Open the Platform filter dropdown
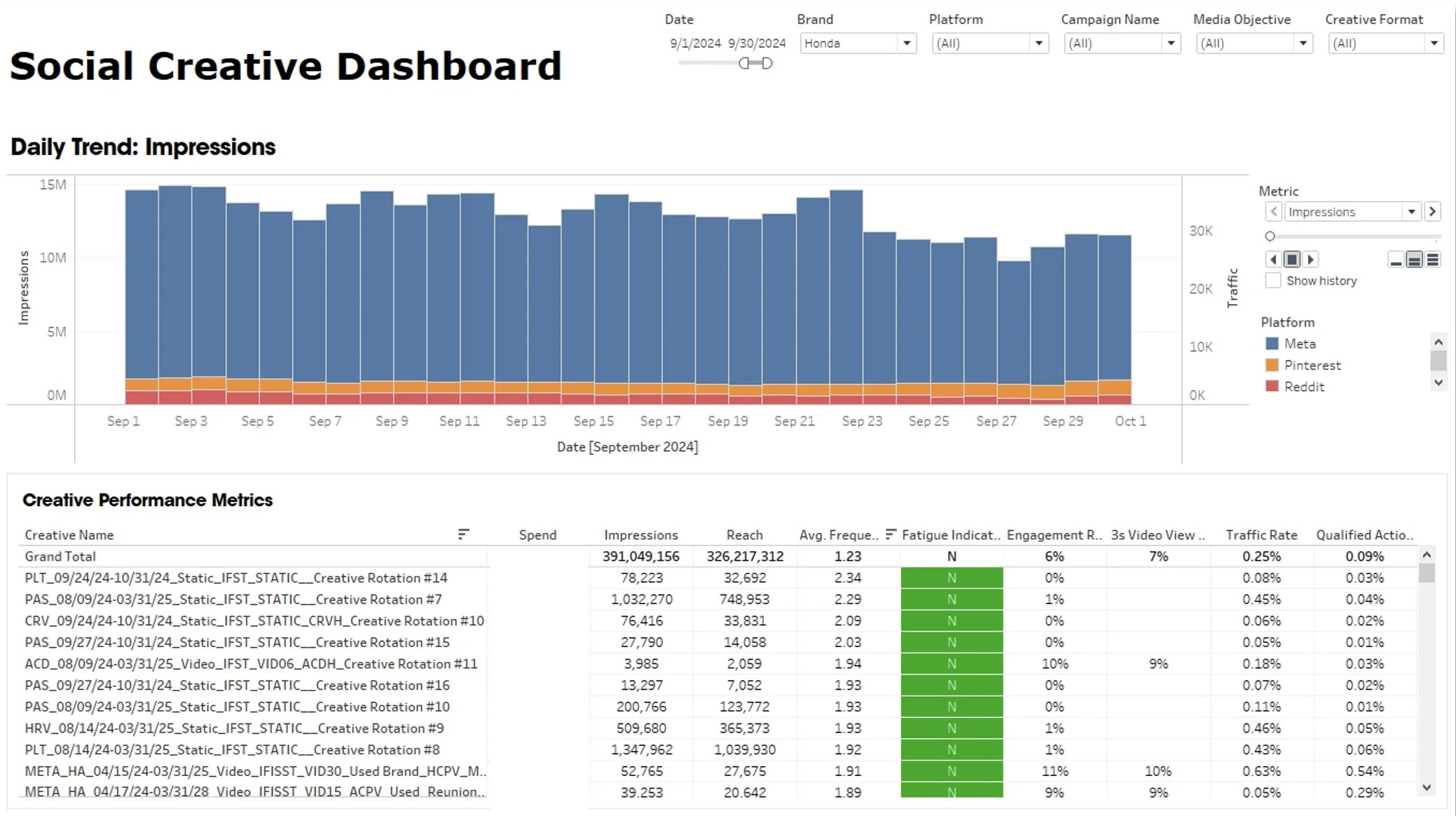The image size is (1456, 816). coord(1038,43)
